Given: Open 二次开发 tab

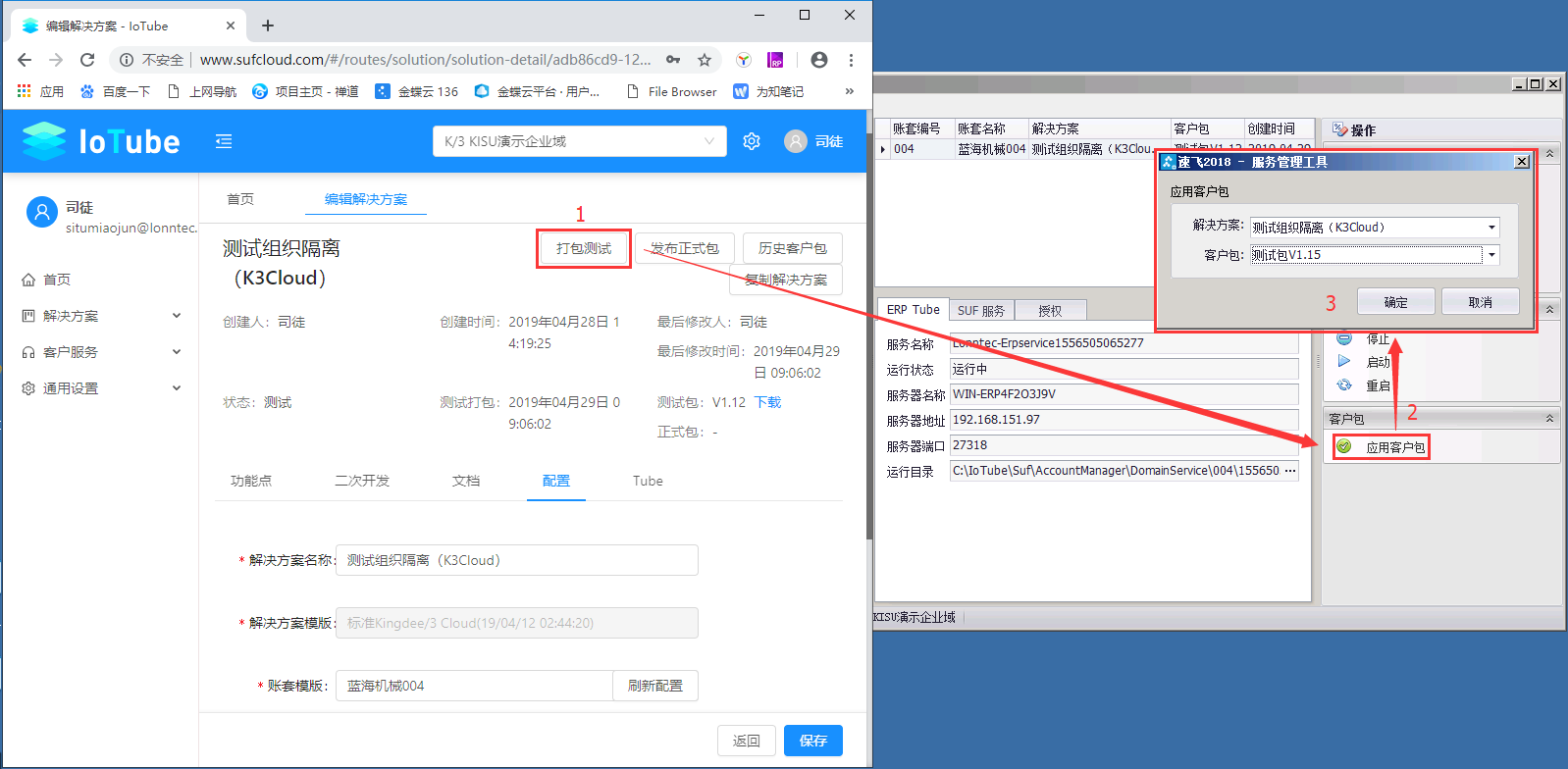Looking at the screenshot, I should [x=362, y=481].
